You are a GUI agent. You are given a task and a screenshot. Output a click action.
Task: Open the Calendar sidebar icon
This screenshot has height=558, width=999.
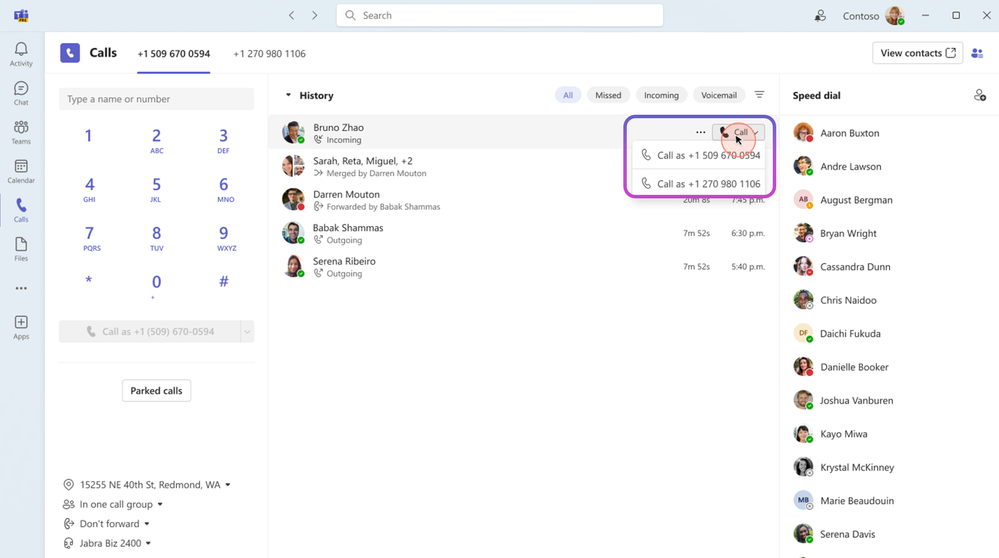point(21,171)
